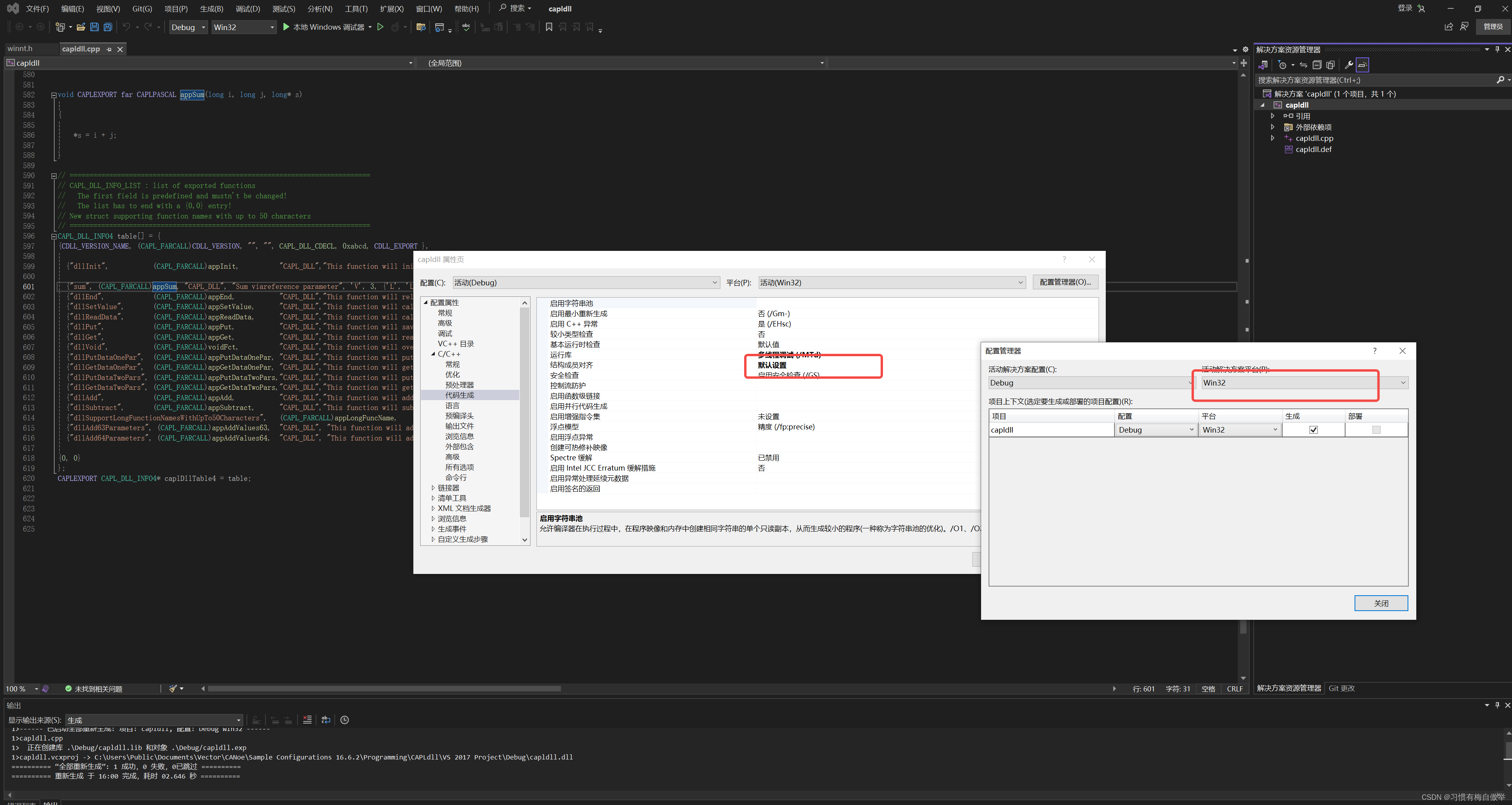Open properties via the wrench icon in Solution Explorer
Image resolution: width=1512 pixels, height=805 pixels.
coord(1349,65)
